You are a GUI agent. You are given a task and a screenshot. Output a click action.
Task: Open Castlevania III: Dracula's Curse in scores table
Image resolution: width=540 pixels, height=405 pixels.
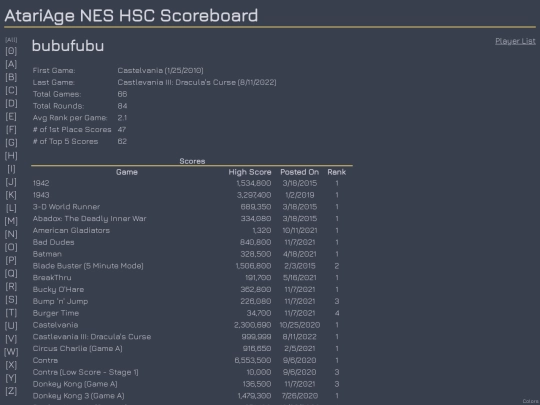[92, 337]
